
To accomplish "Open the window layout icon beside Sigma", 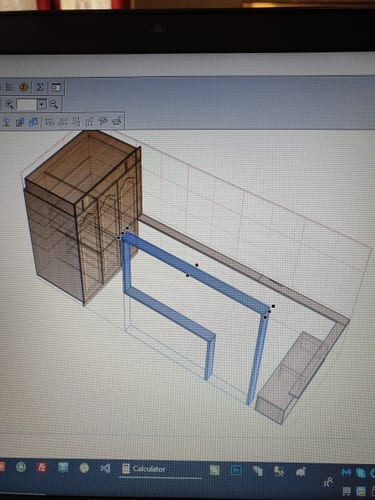I will 56,88.
